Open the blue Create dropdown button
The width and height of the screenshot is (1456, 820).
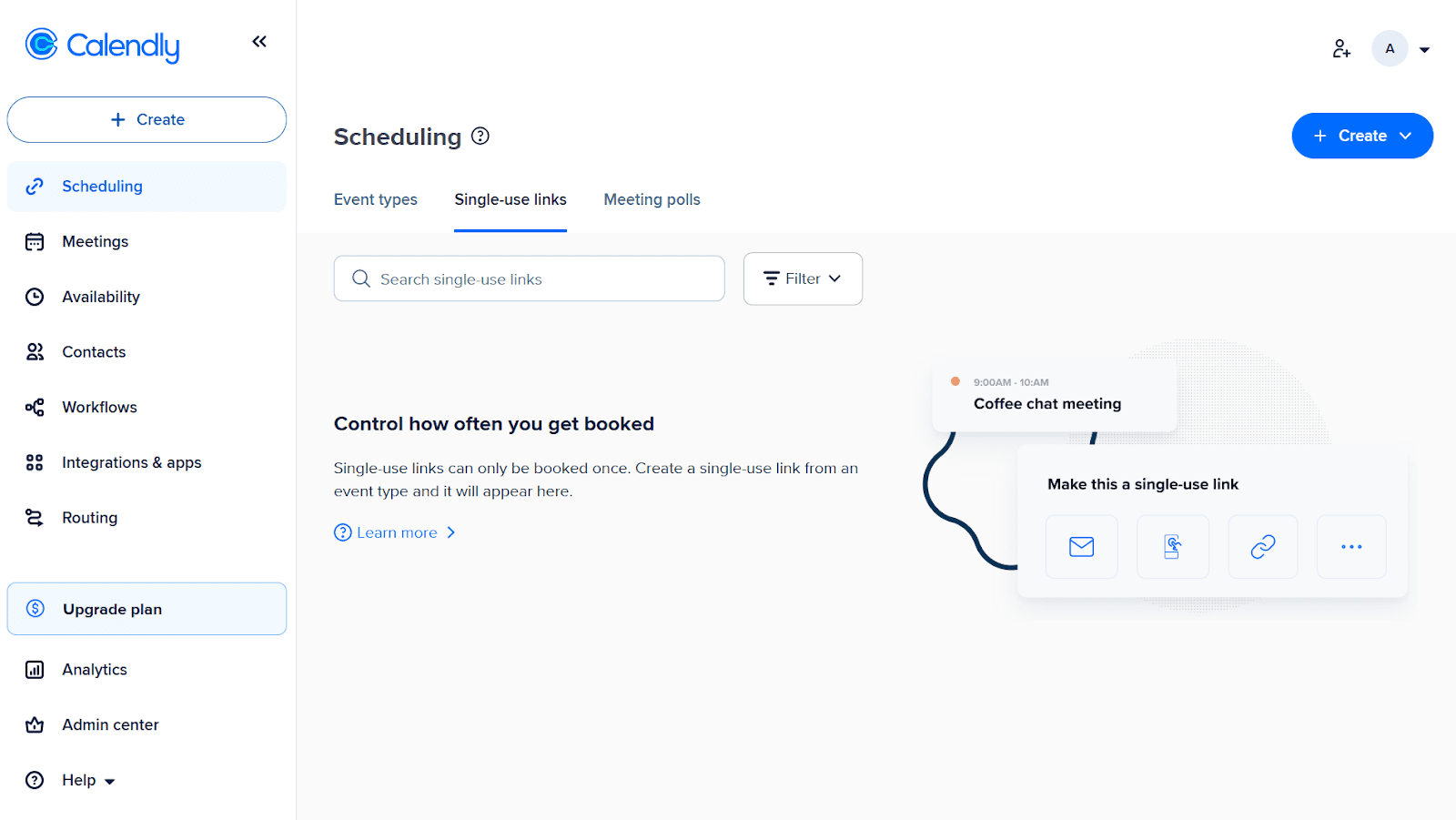1362,136
